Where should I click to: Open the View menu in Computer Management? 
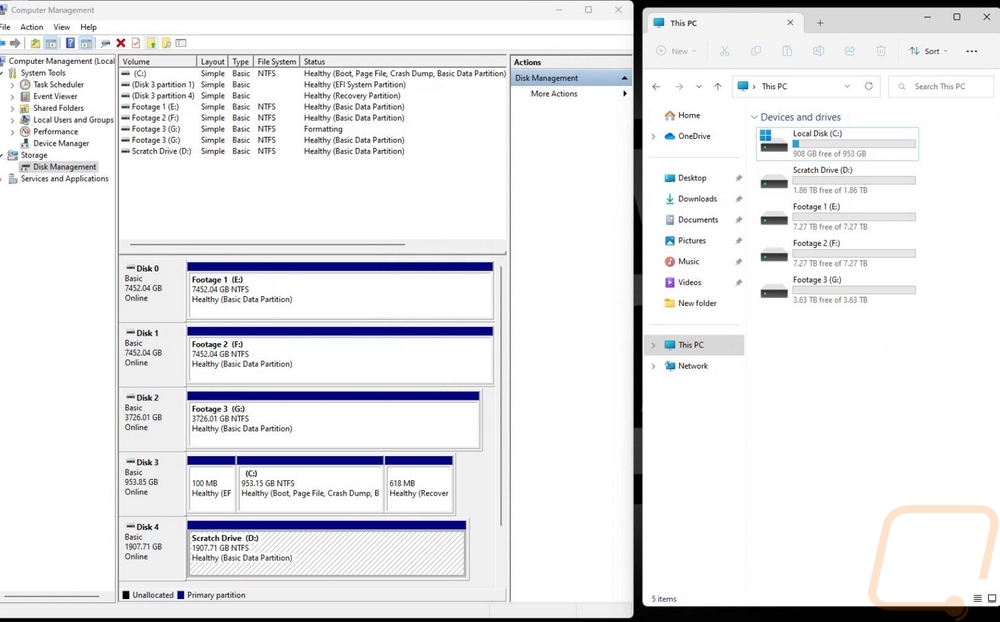pos(62,27)
